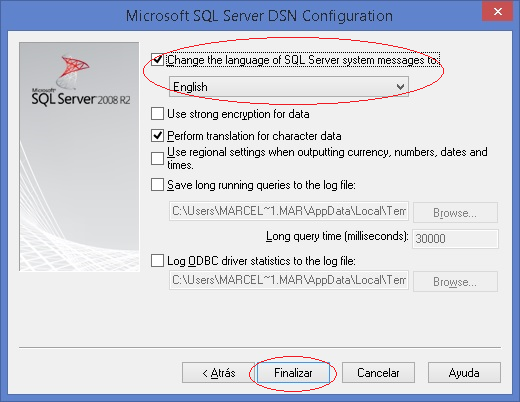Click the ODBC statistics log file path field
This screenshot has width=520, height=402.
point(289,280)
